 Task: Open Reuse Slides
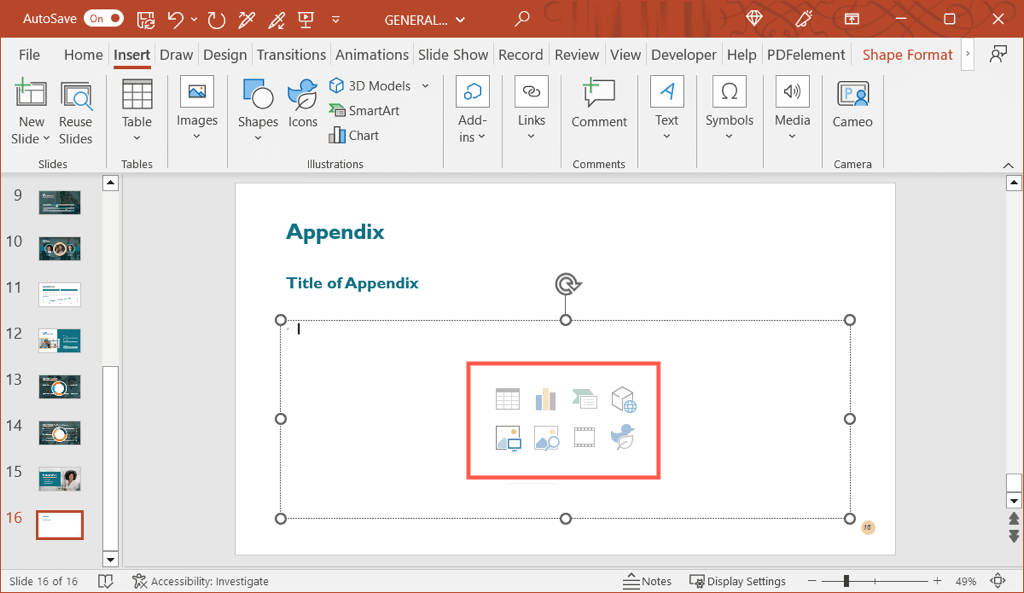tap(76, 113)
